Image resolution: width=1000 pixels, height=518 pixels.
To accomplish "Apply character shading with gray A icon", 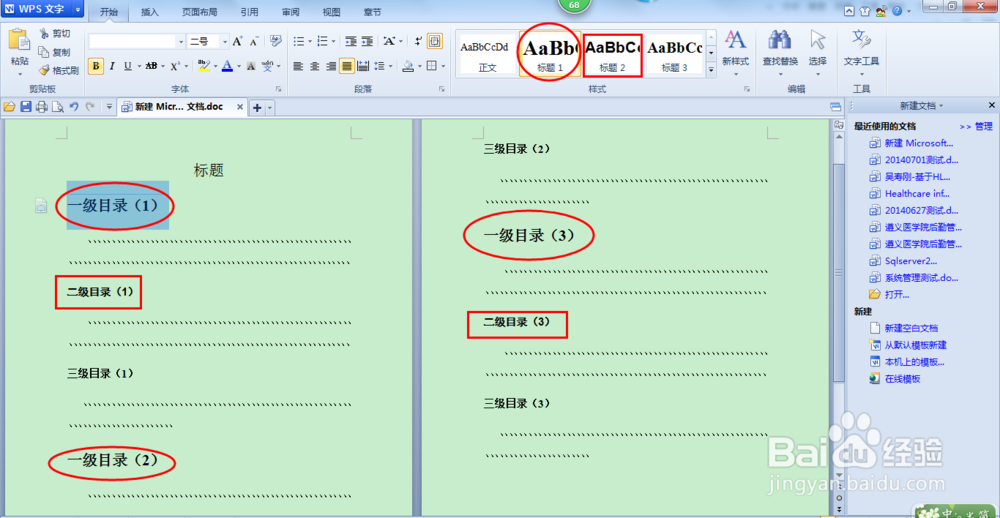I will pos(251,66).
